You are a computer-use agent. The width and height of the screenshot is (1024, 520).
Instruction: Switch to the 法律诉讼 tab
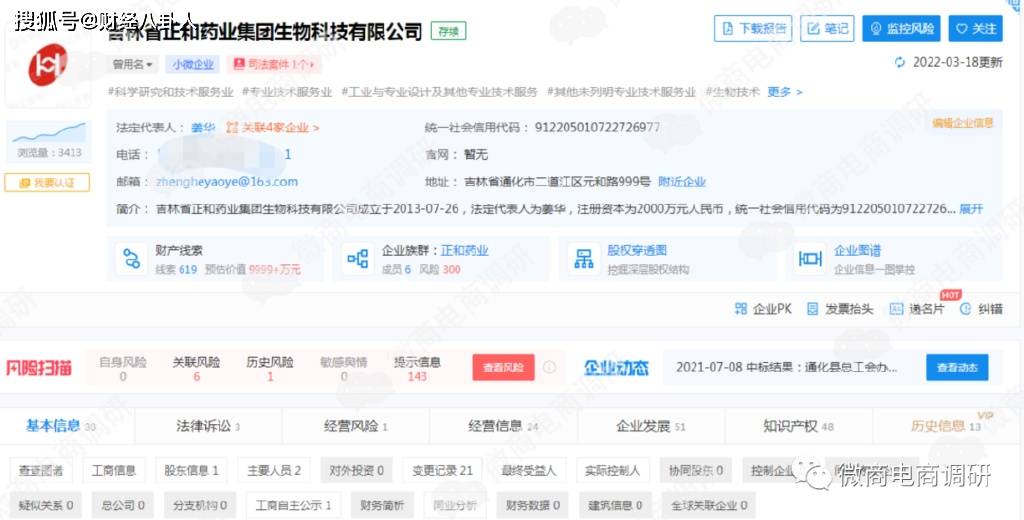coord(207,426)
